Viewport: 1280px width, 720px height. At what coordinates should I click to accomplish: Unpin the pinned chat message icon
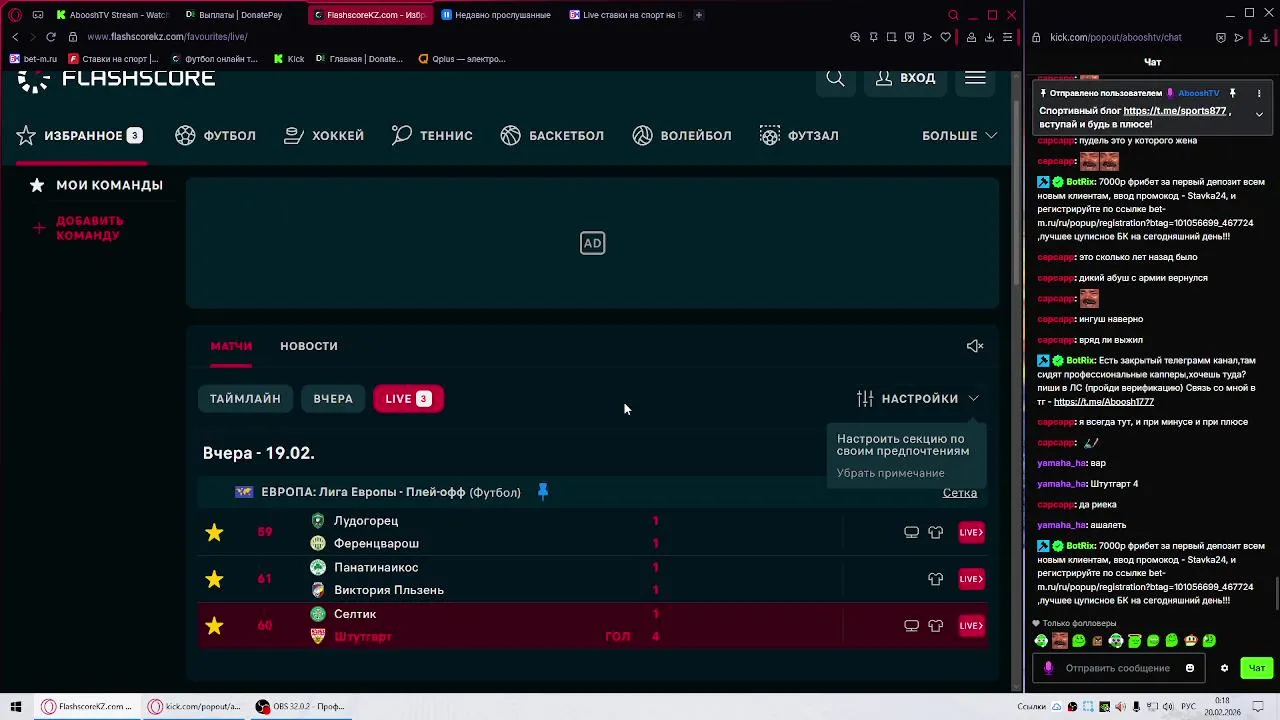(x=1232, y=93)
